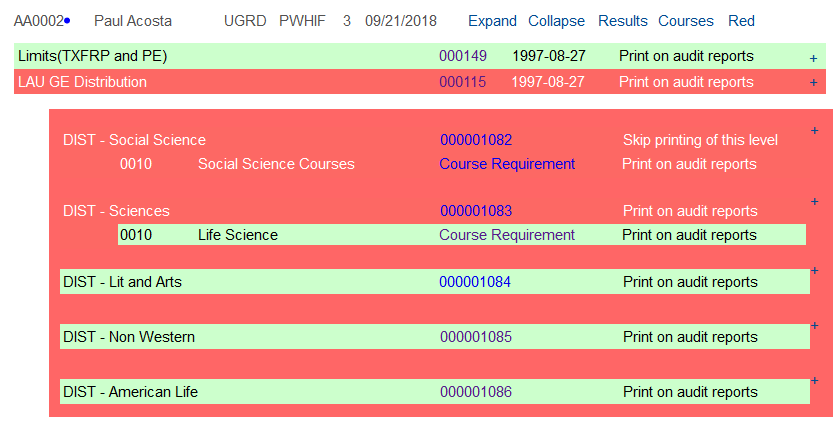This screenshot has height=422, width=840.
Task: Click plus icon beside DIST - Social Science
Action: pyautogui.click(x=814, y=130)
